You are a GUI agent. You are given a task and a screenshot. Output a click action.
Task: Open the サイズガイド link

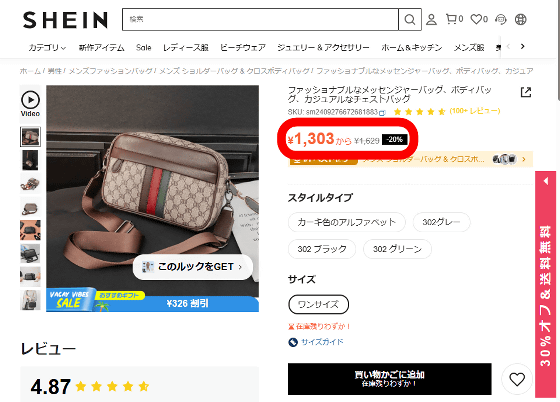click(x=316, y=342)
